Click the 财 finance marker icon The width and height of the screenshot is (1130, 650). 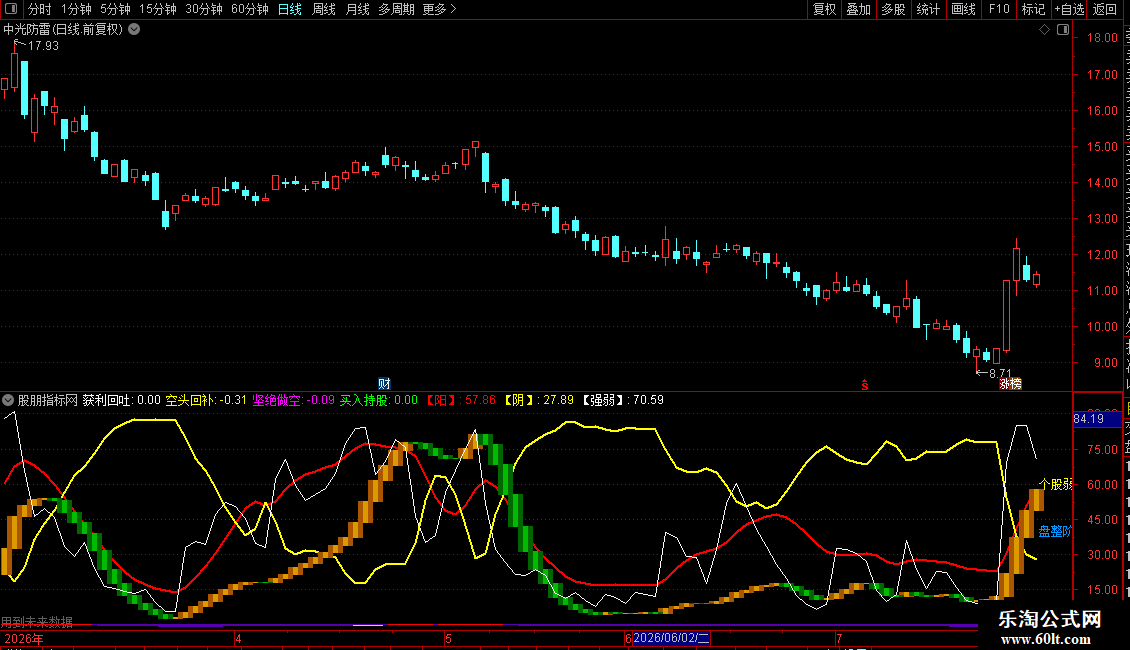384,384
